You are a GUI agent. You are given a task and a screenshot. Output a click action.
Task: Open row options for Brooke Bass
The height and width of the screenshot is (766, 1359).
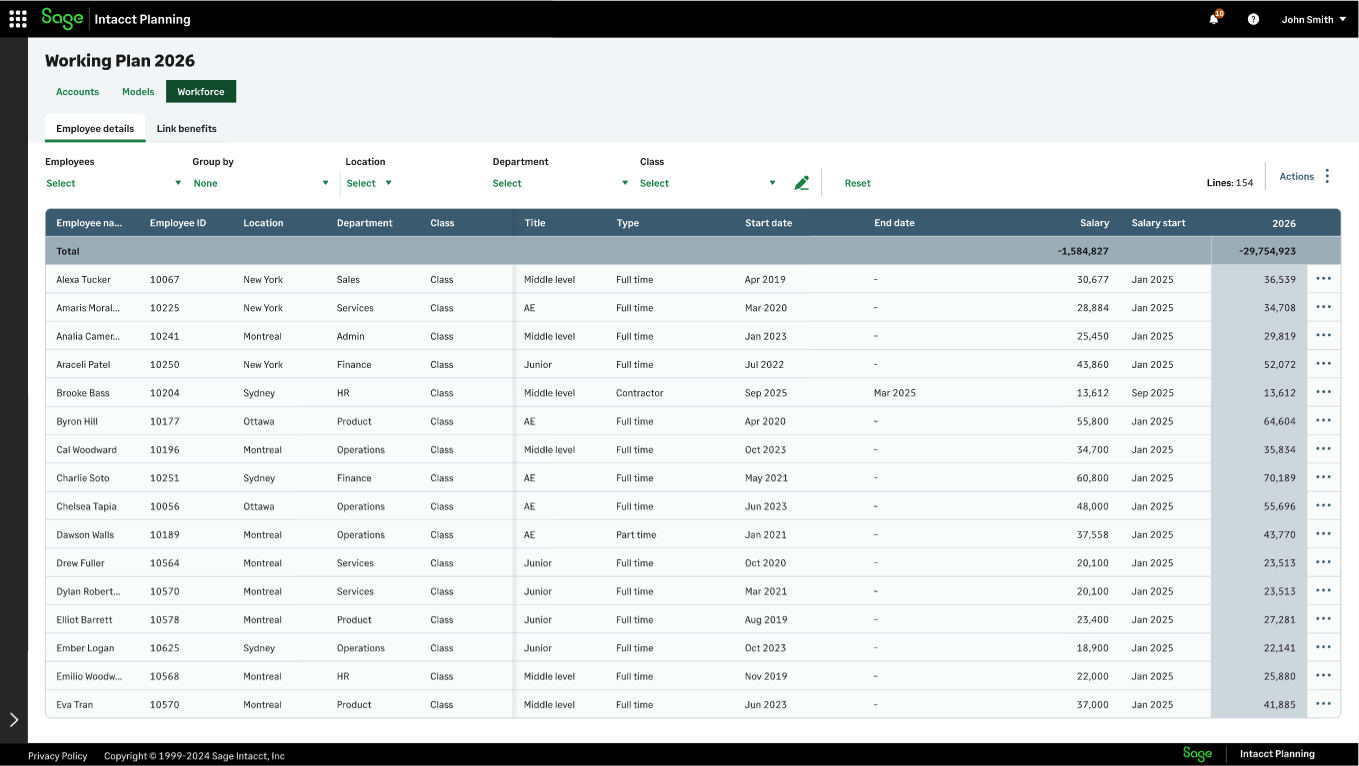[1324, 392]
